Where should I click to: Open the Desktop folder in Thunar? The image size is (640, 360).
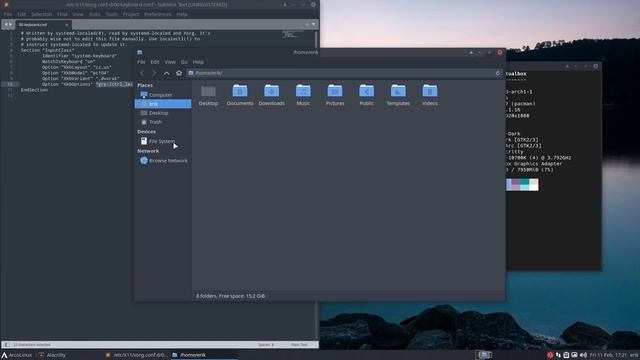(208, 95)
